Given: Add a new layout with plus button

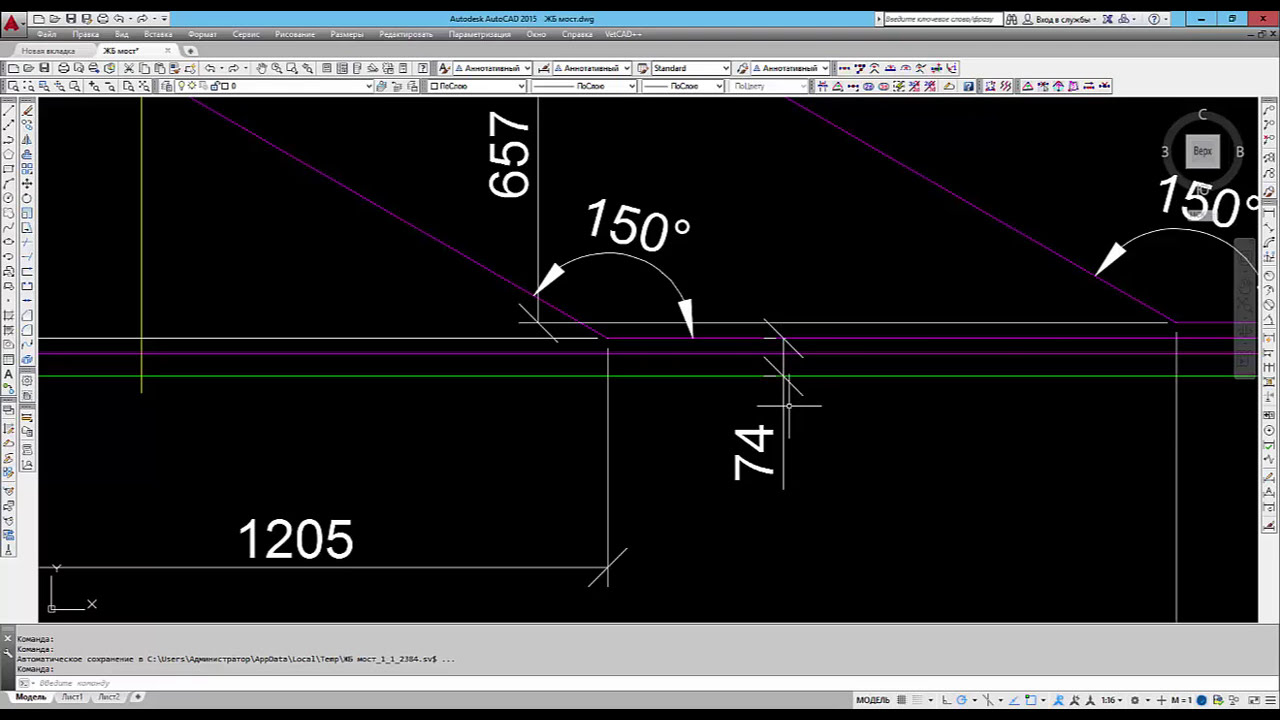Looking at the screenshot, I should click(x=138, y=697).
